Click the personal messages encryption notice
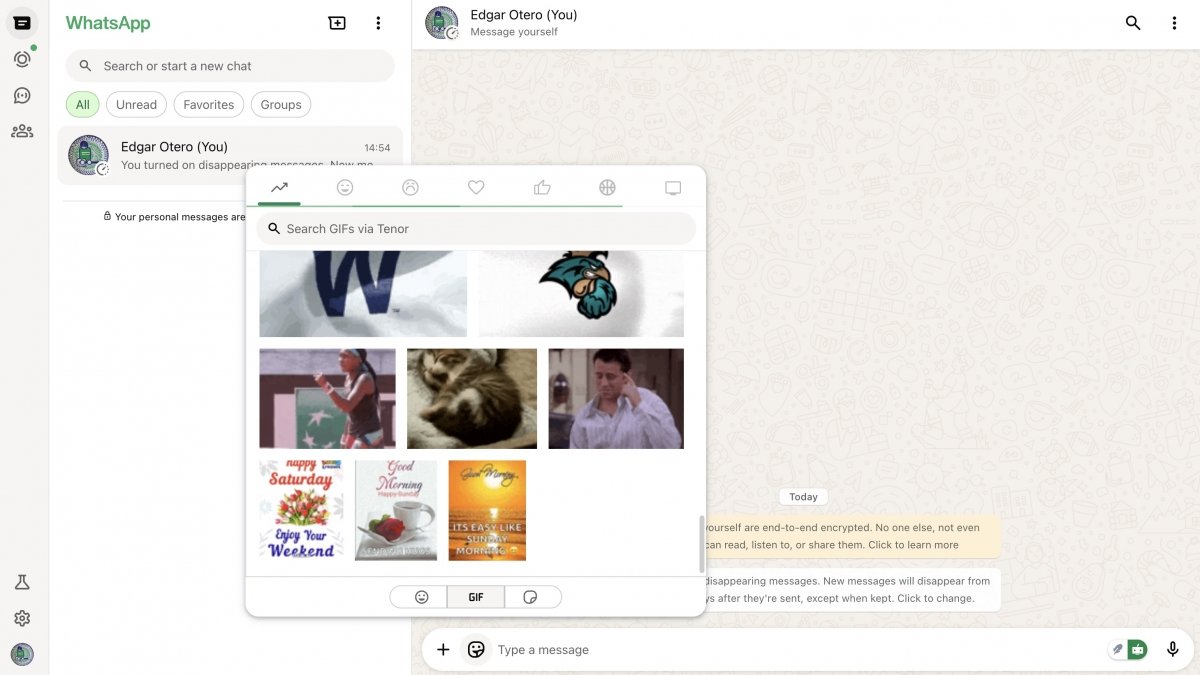This screenshot has width=1200, height=675. pos(174,217)
